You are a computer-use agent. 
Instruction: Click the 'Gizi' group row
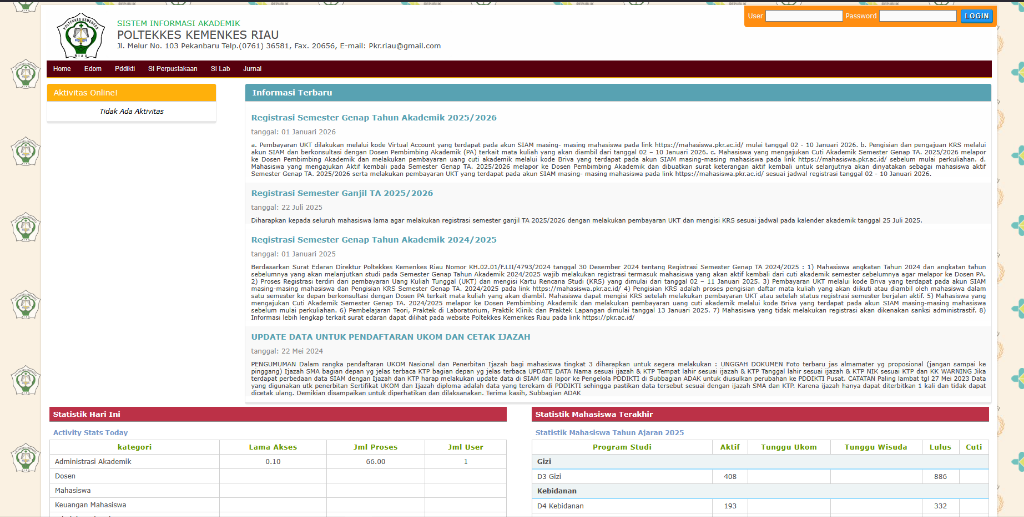click(760, 462)
